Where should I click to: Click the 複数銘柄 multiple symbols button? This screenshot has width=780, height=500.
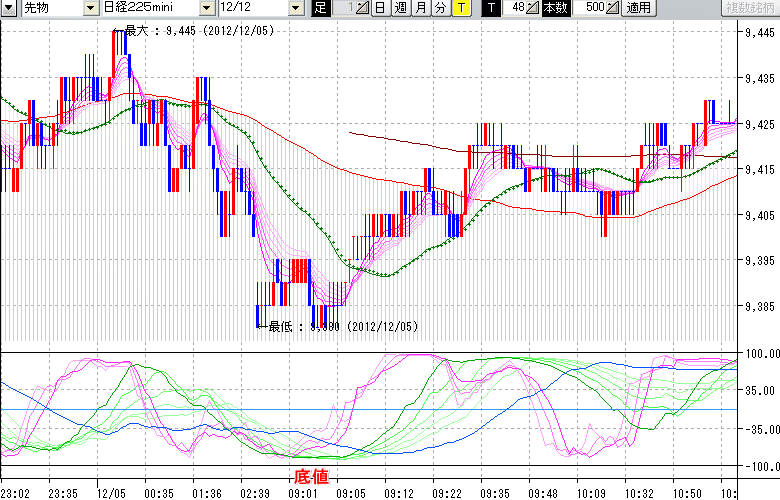[748, 8]
